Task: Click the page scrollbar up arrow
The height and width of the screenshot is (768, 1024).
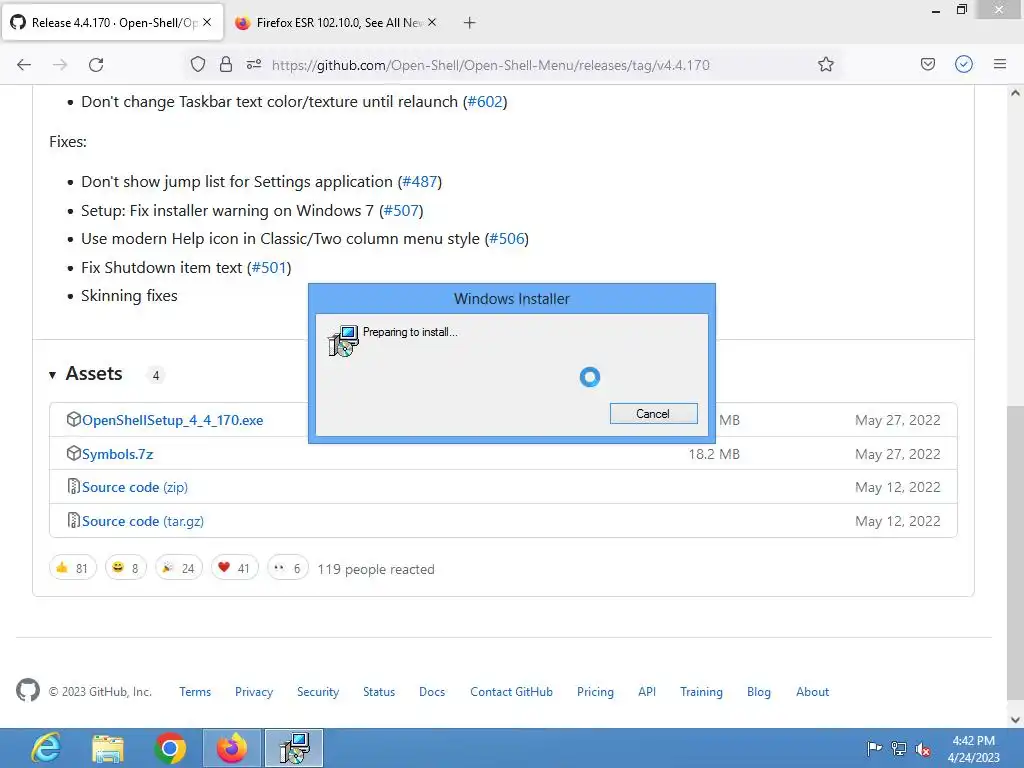Action: 1015,93
